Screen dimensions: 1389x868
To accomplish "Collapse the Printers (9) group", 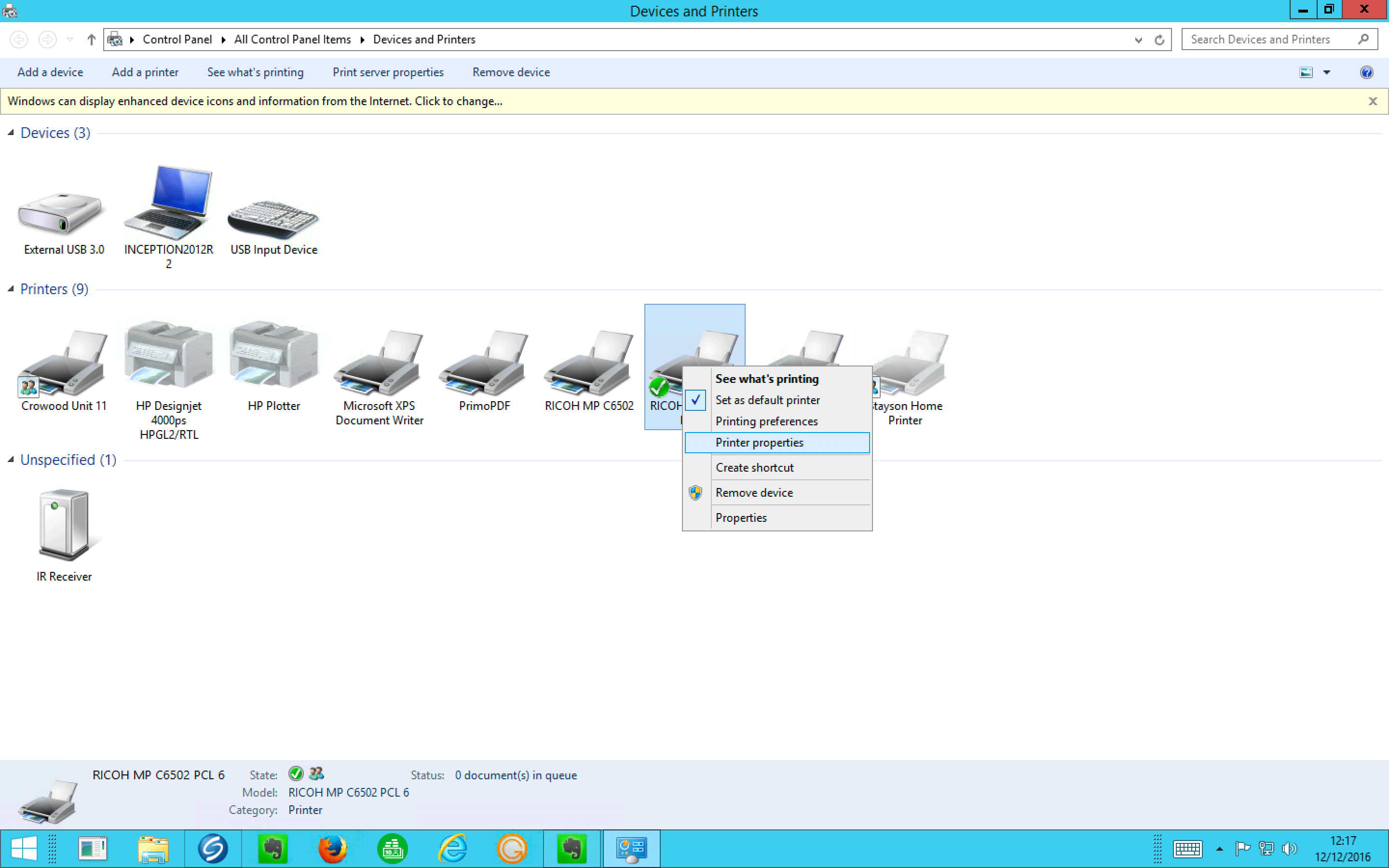I will [x=10, y=289].
